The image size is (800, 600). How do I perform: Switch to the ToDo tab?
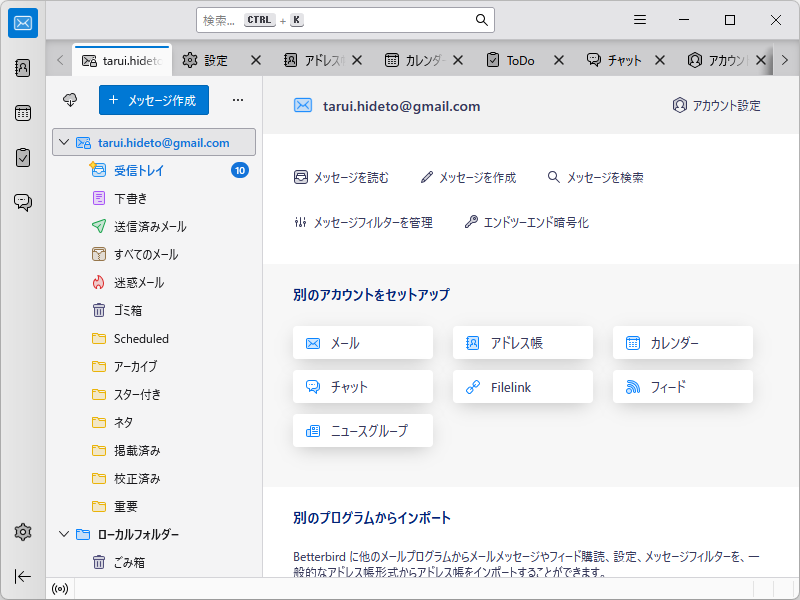tap(520, 59)
